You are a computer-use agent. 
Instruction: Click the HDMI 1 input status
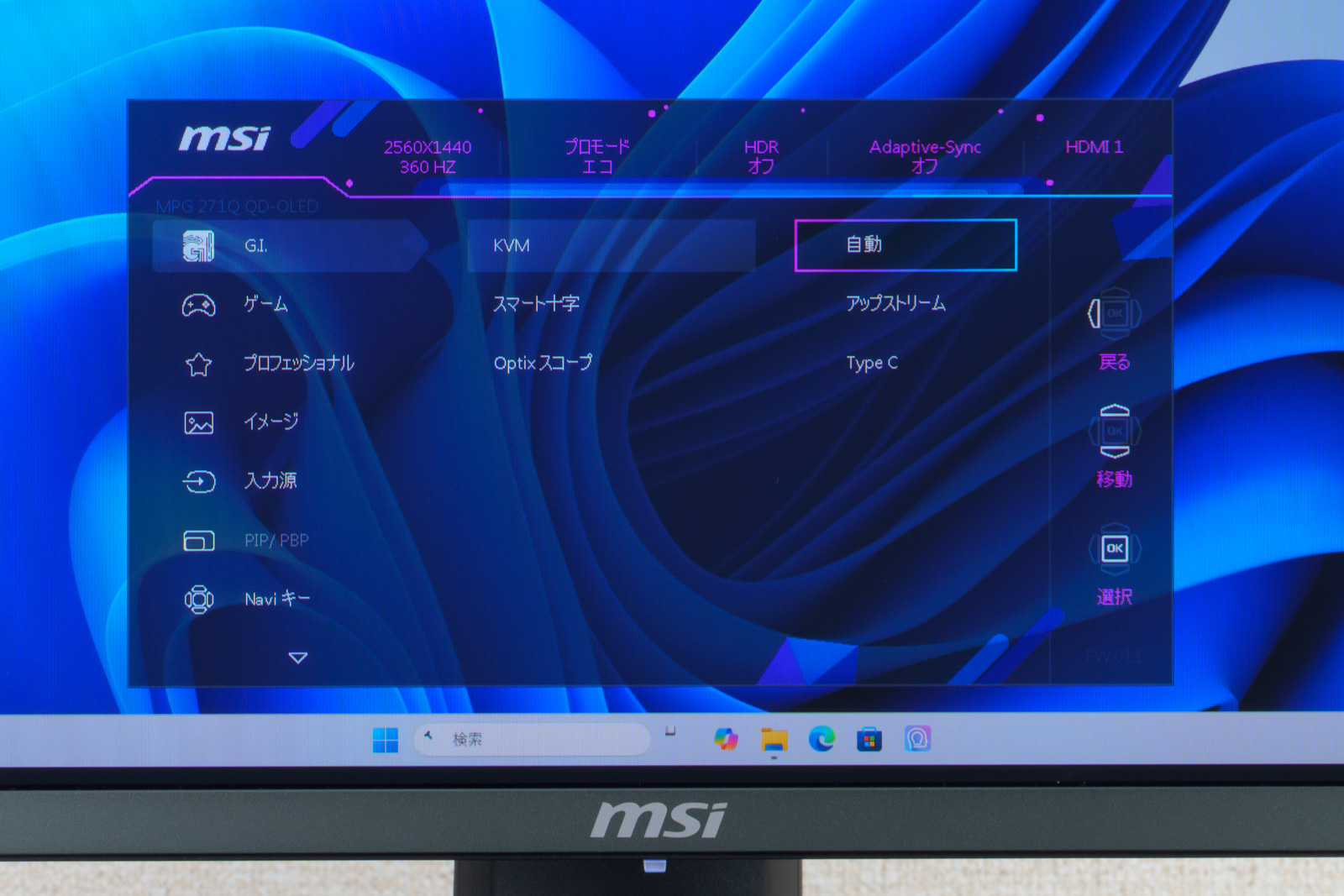1094,147
